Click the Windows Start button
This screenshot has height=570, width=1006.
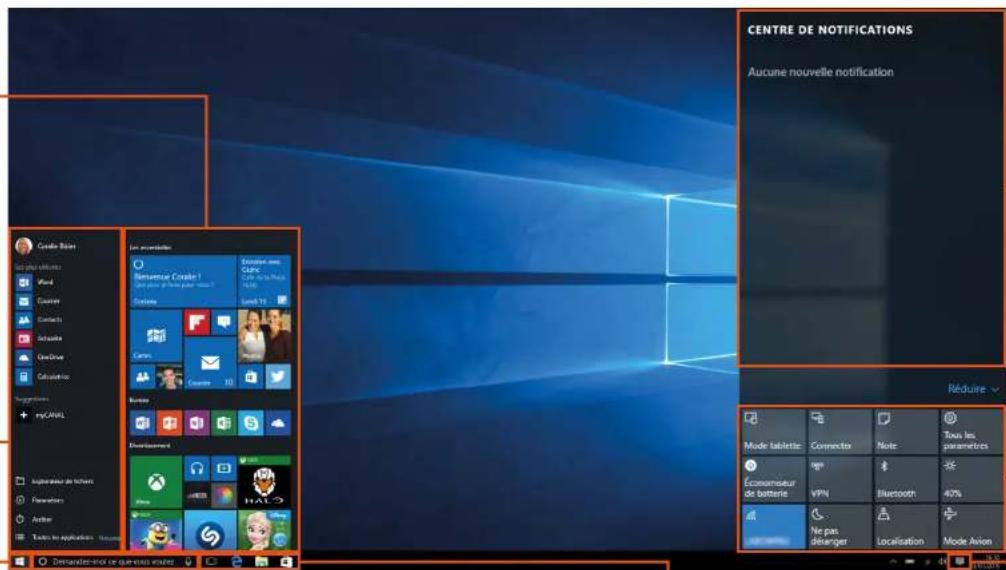[x=19, y=562]
